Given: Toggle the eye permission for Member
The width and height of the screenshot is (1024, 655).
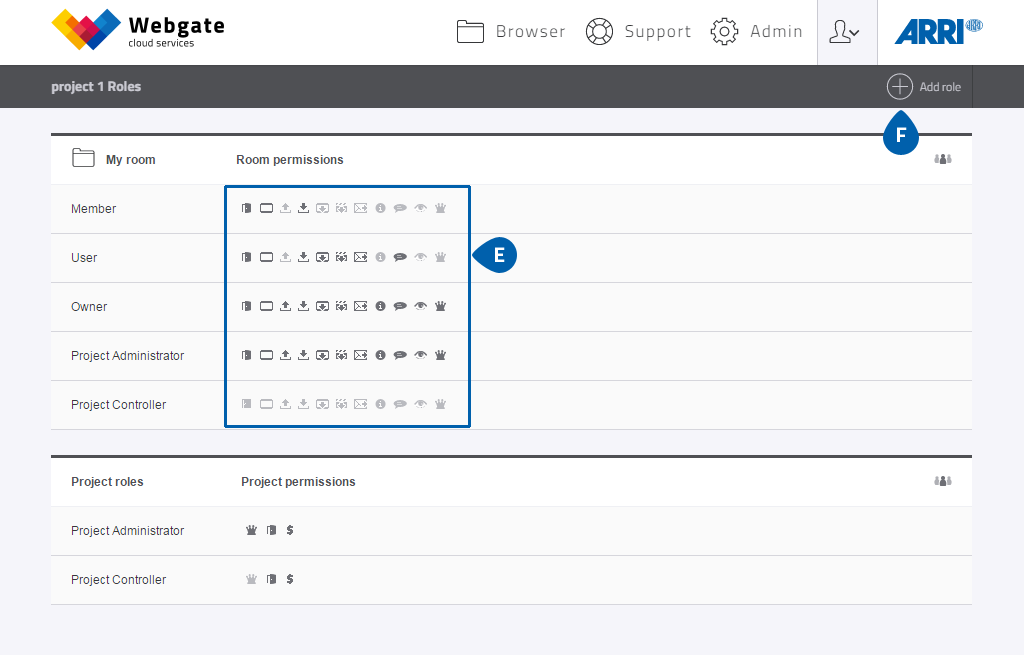Looking at the screenshot, I should tap(421, 208).
